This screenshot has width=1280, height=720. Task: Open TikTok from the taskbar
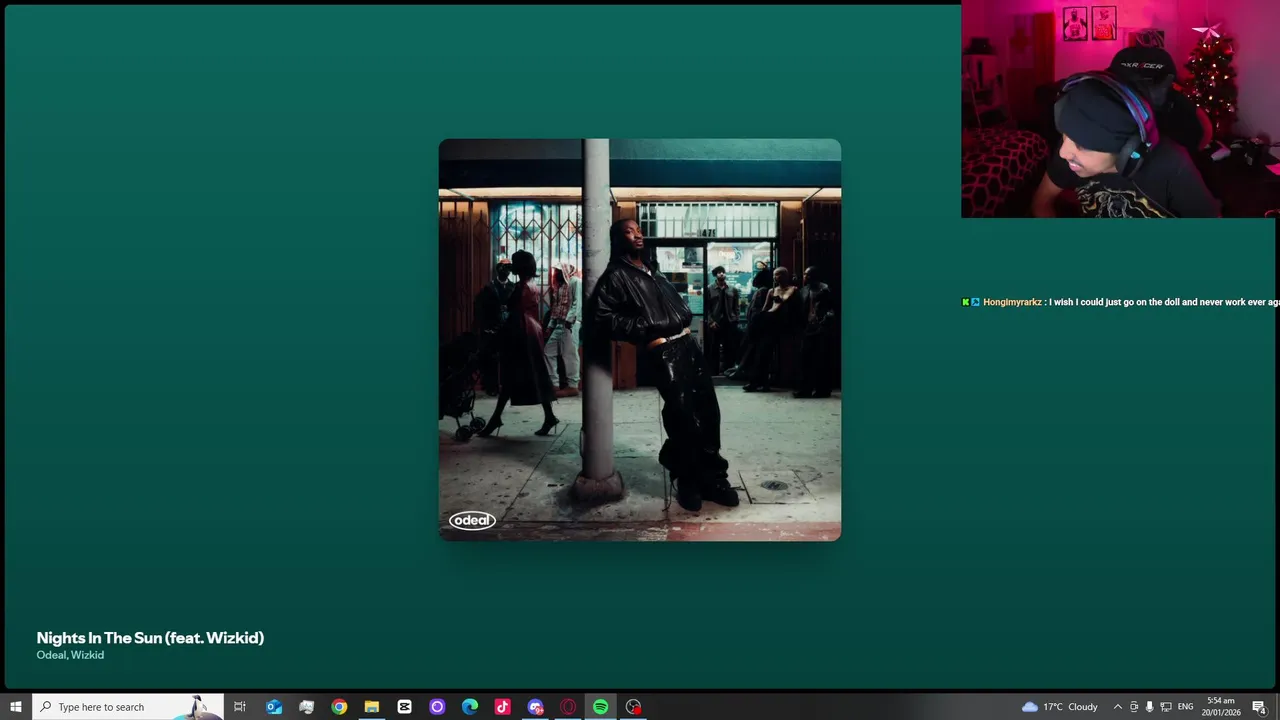(502, 707)
